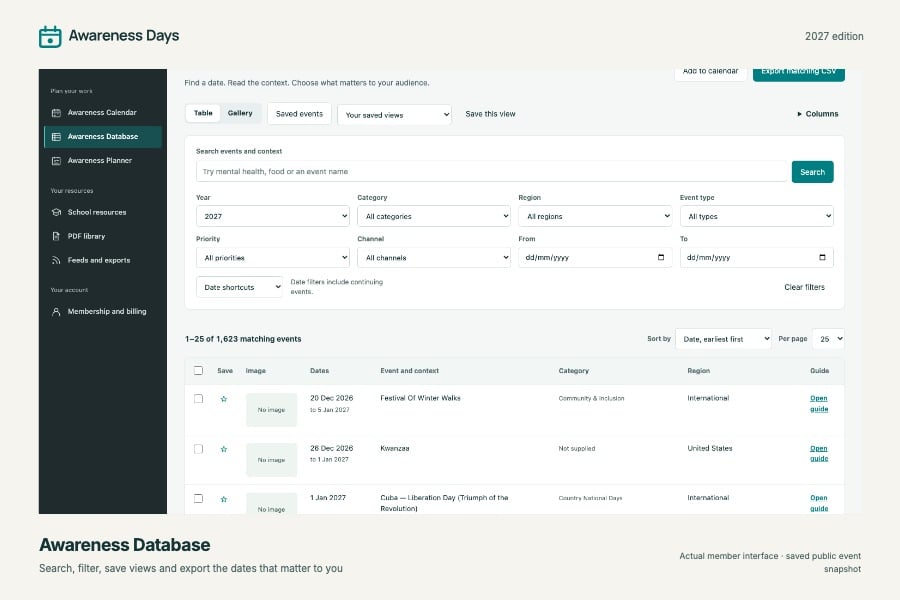The image size is (900, 600).
Task: Click the Save this view link
Action: click(x=490, y=114)
